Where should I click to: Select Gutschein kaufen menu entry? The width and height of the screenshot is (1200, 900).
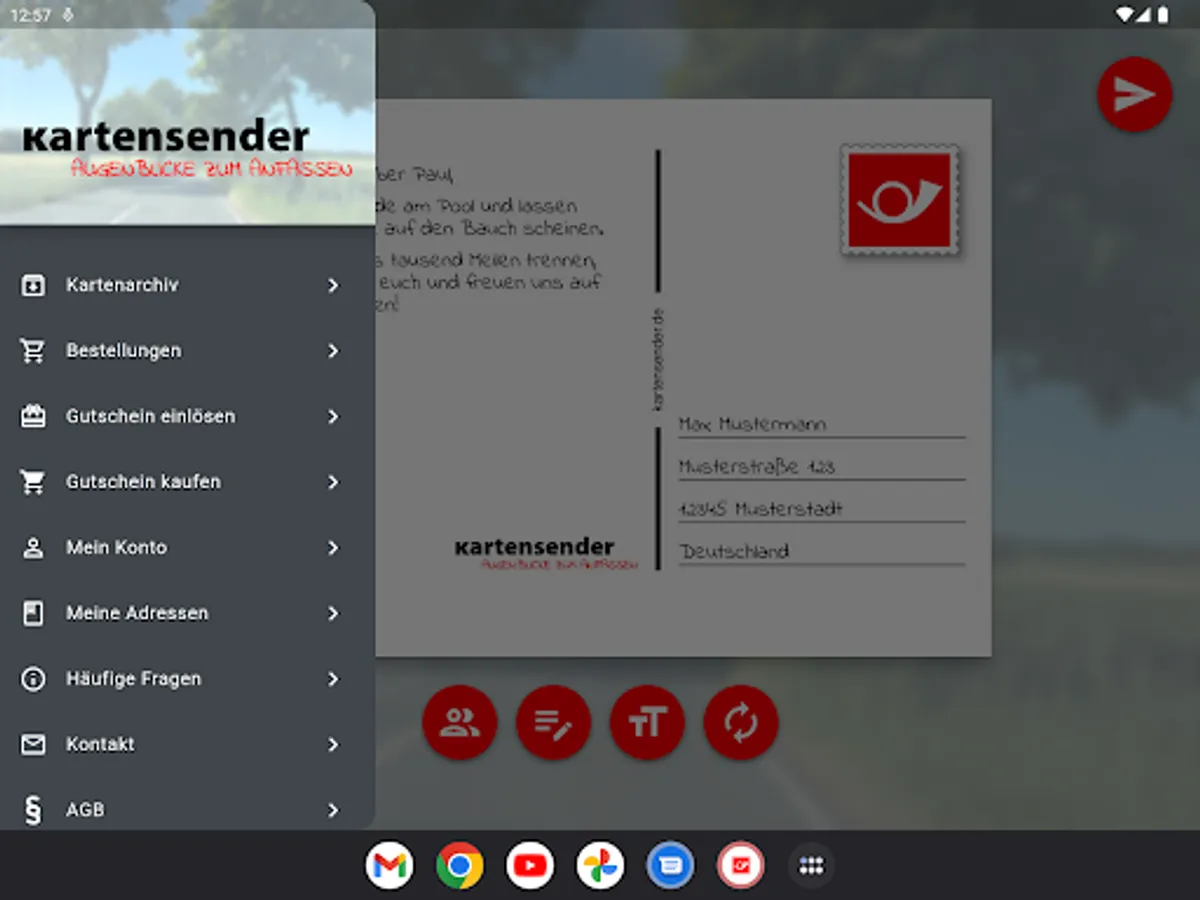point(187,482)
